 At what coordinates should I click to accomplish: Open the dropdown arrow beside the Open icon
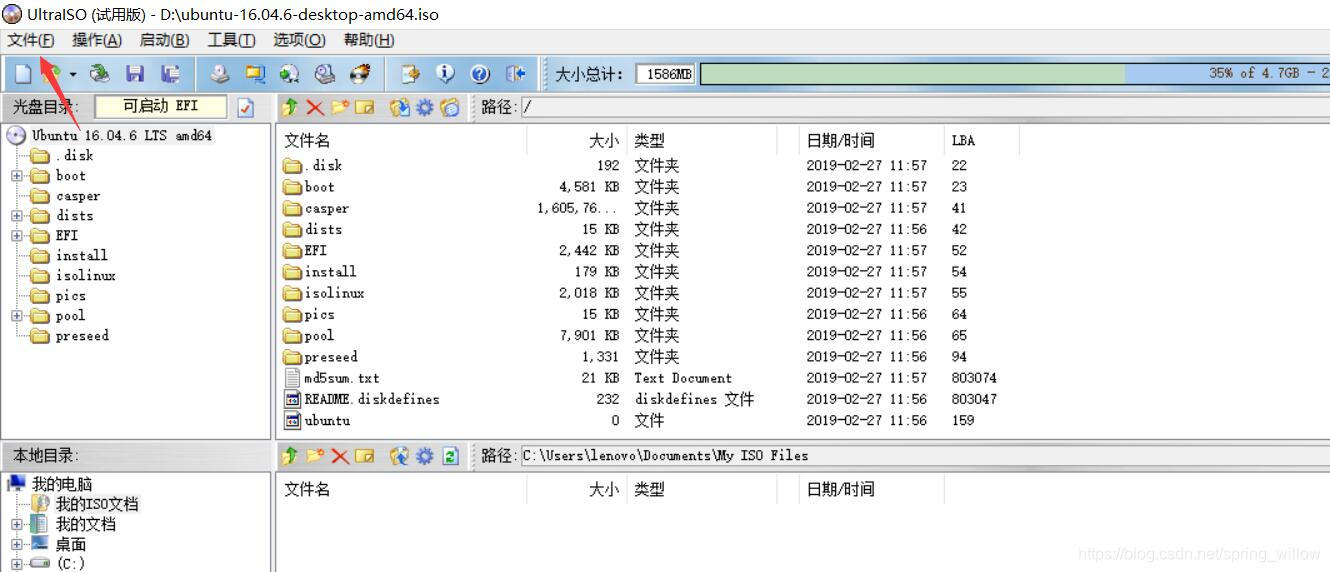[73, 74]
